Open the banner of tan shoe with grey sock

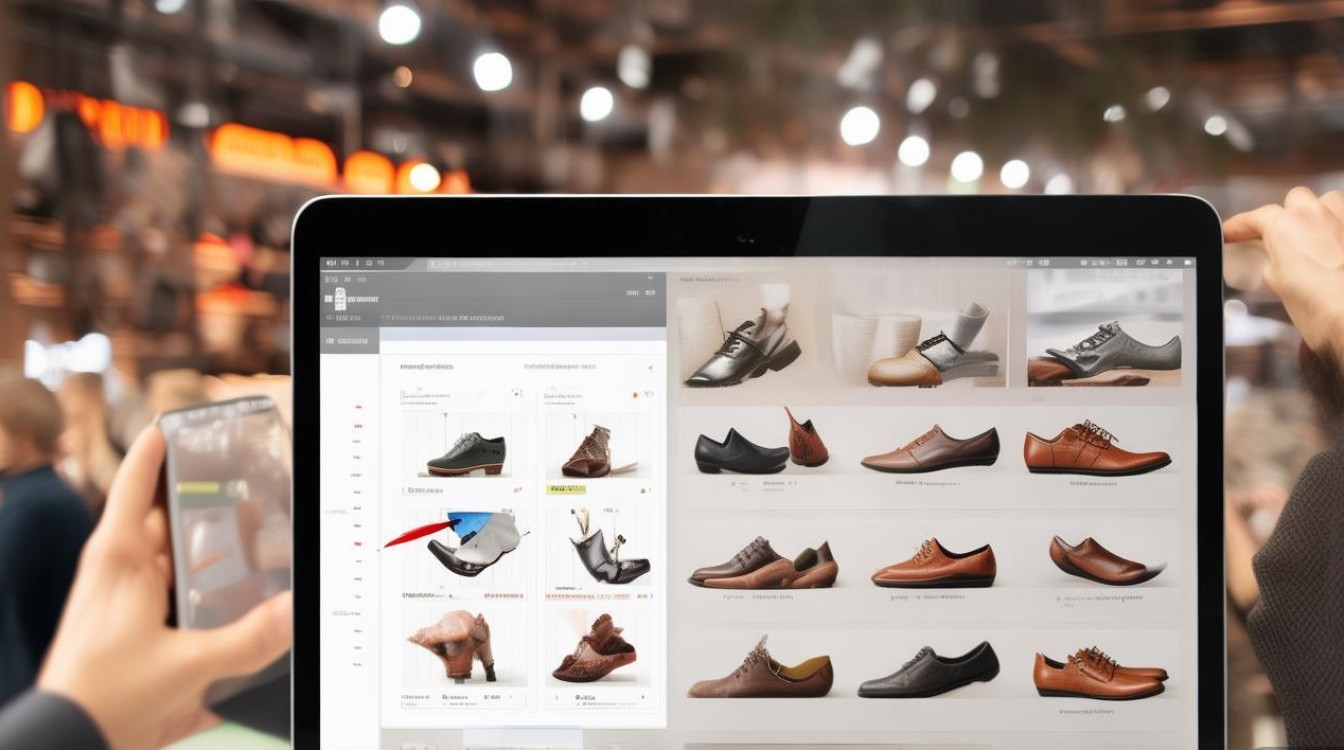point(919,334)
